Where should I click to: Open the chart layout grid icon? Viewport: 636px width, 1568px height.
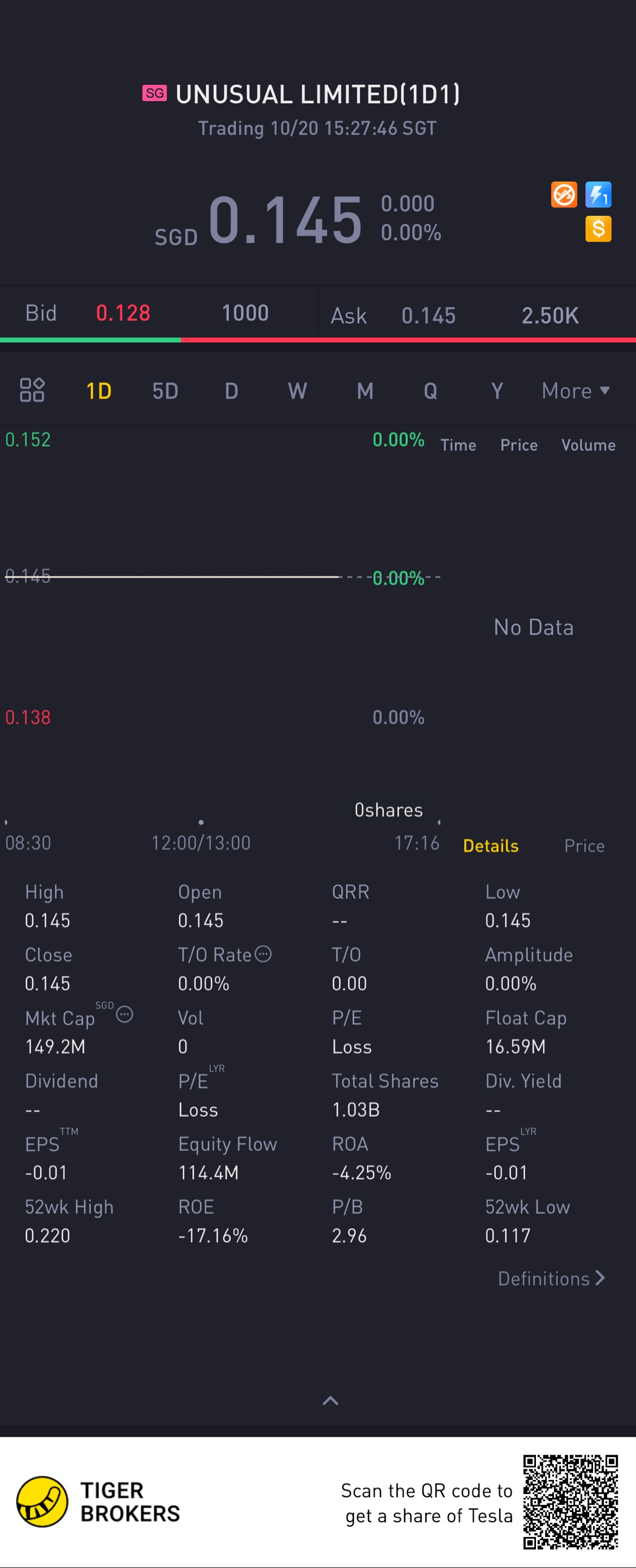(x=32, y=390)
